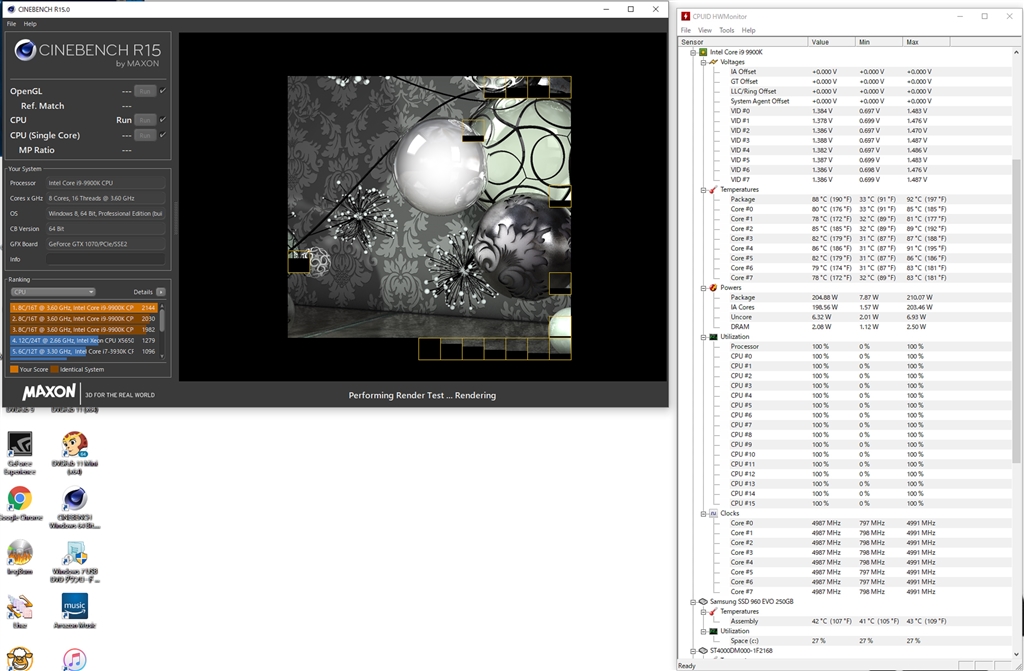The image size is (1024, 671).
Task: Click the Samsung SSD 960 EVO drive icon
Action: (703, 602)
